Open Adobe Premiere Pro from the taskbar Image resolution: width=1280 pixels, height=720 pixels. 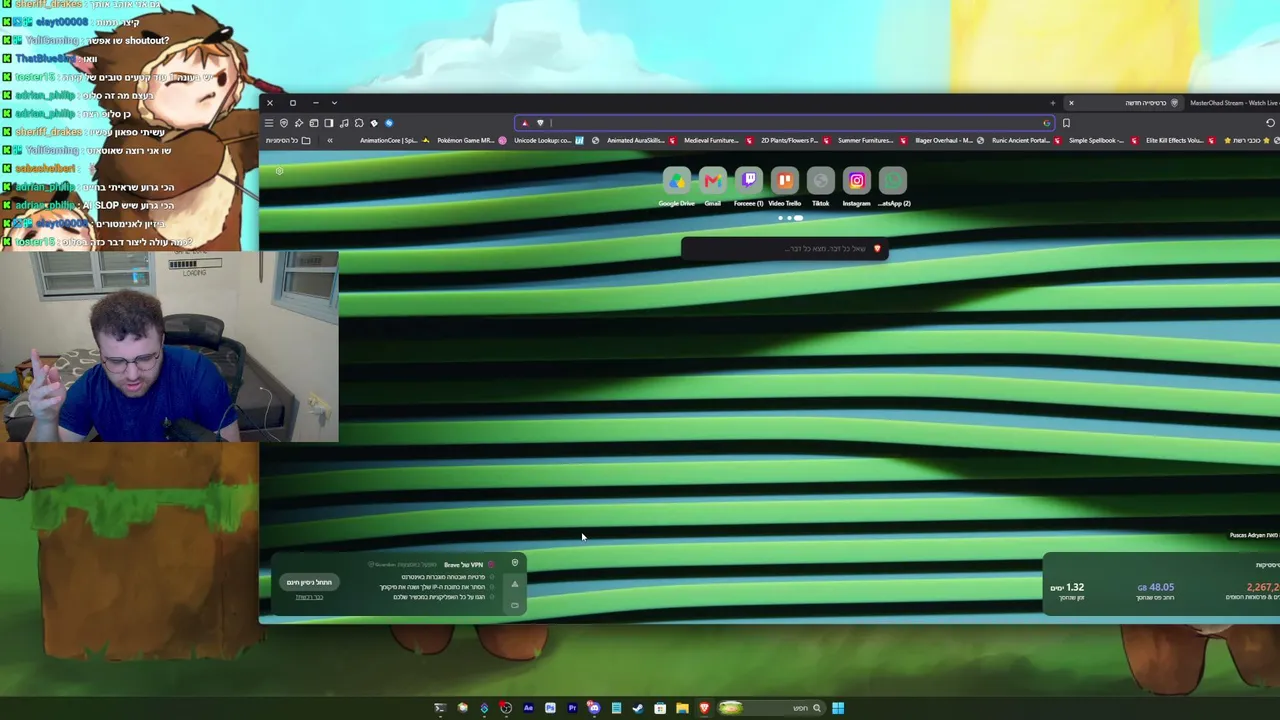click(x=572, y=708)
